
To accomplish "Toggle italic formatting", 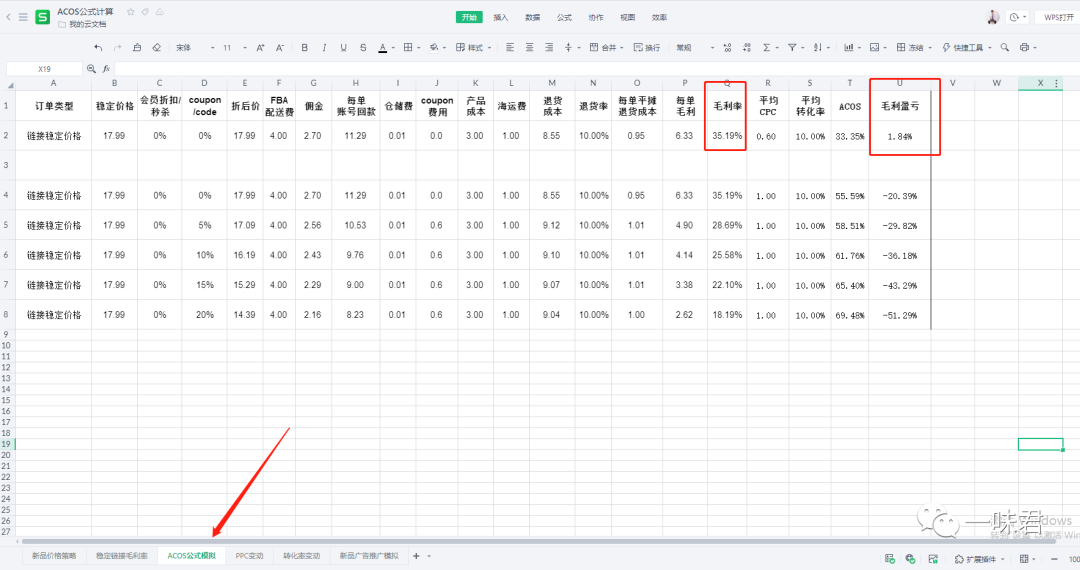I will [324, 47].
